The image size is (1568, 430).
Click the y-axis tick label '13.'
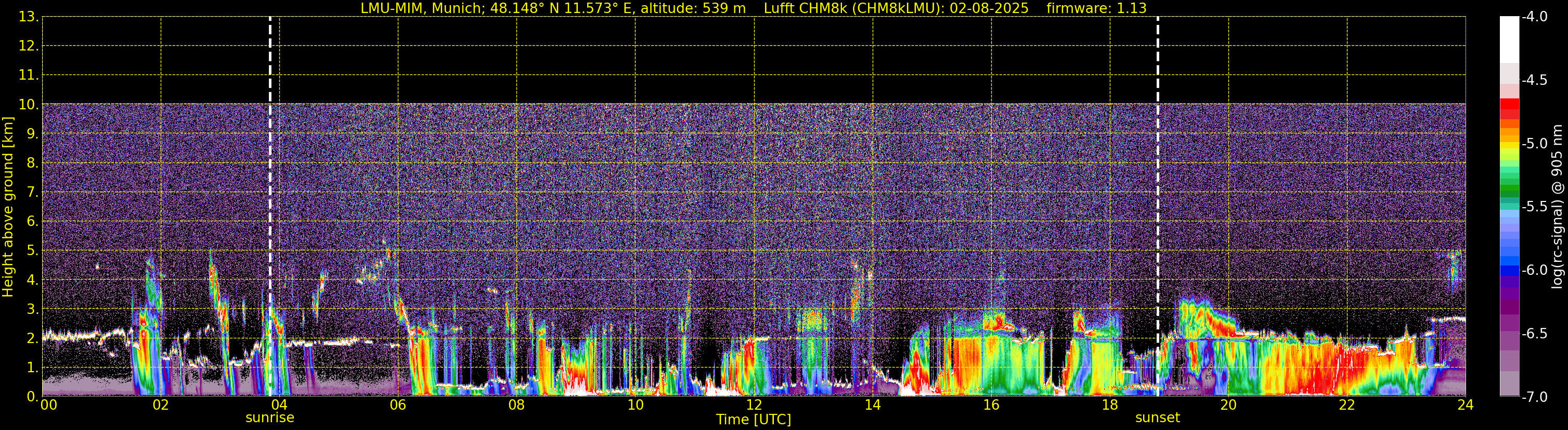click(x=28, y=17)
